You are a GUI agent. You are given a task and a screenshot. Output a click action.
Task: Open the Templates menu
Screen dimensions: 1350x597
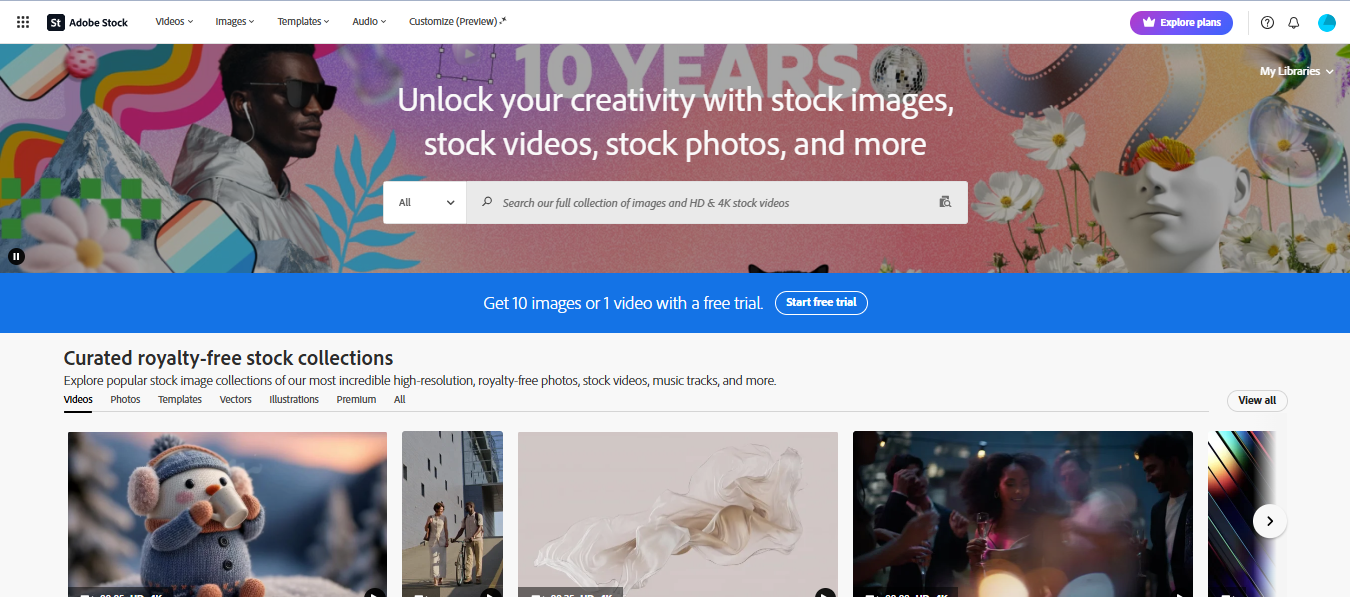[x=303, y=21]
